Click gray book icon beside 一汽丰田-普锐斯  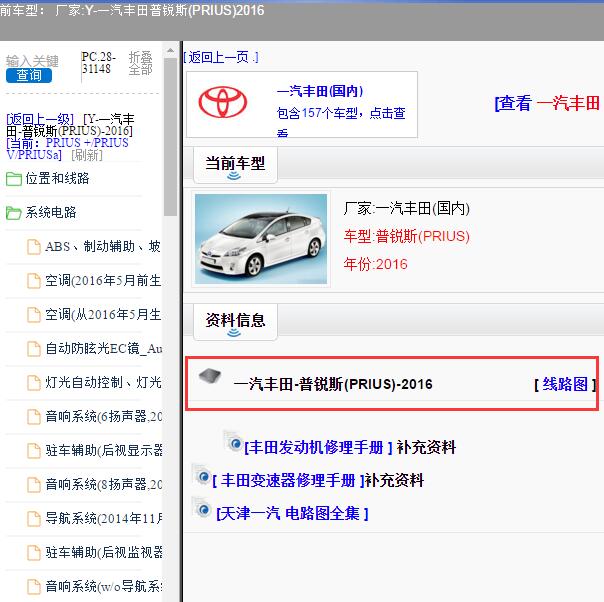[x=210, y=376]
